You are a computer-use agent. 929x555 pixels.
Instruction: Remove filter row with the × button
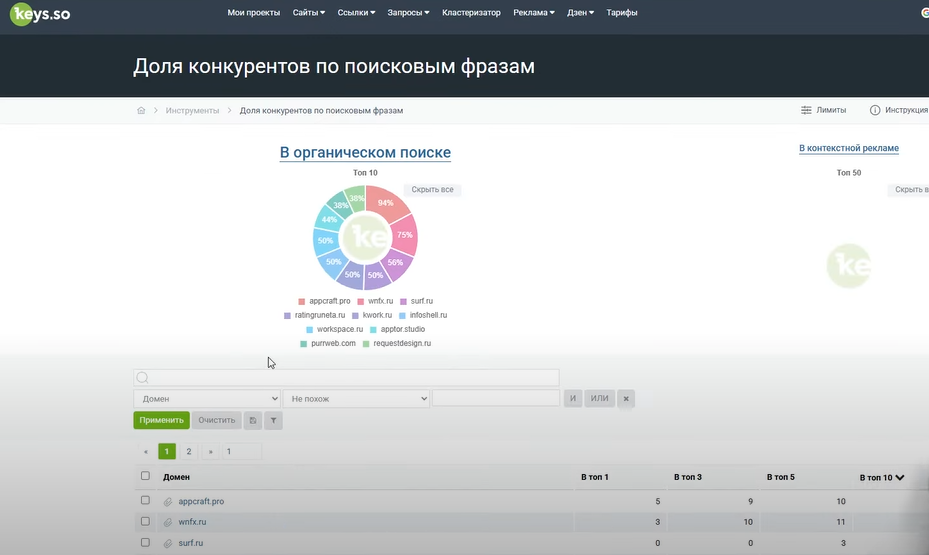coord(626,399)
